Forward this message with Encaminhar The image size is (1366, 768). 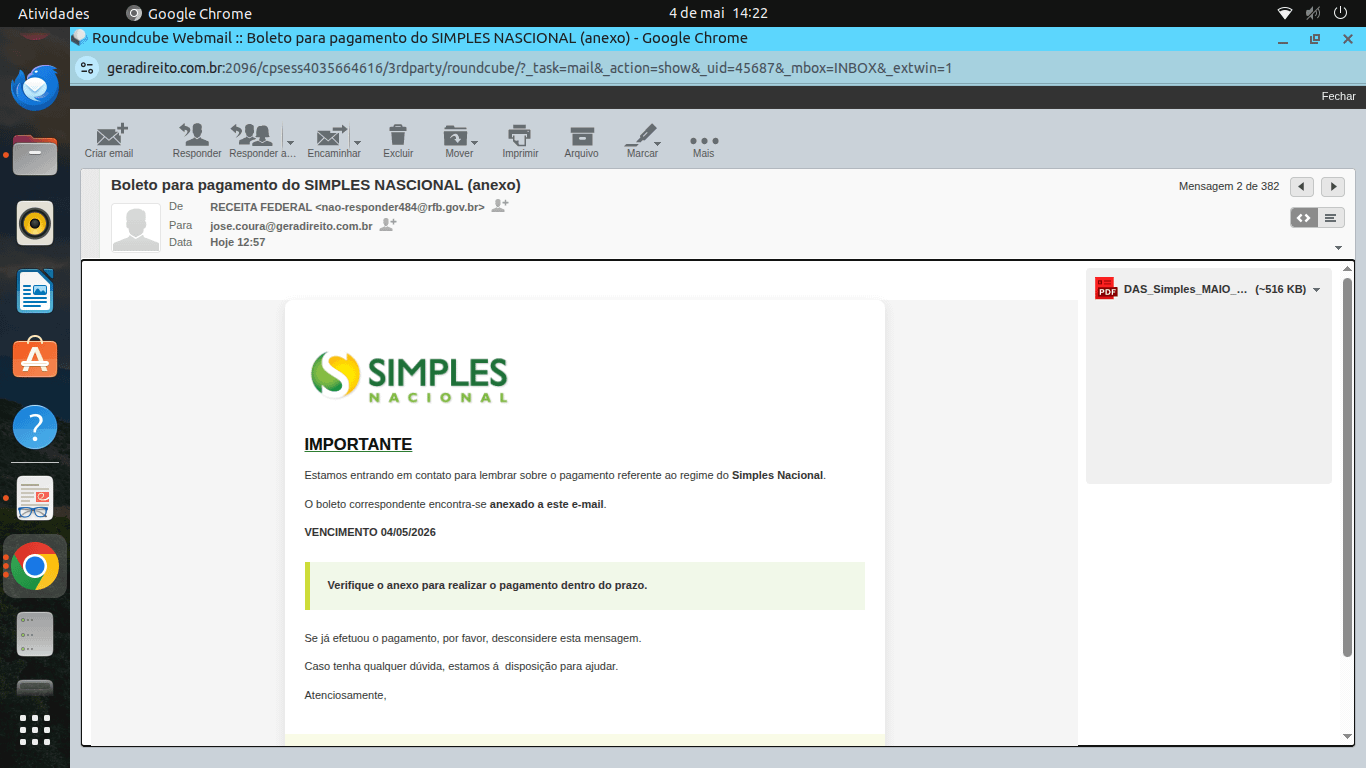tap(331, 140)
